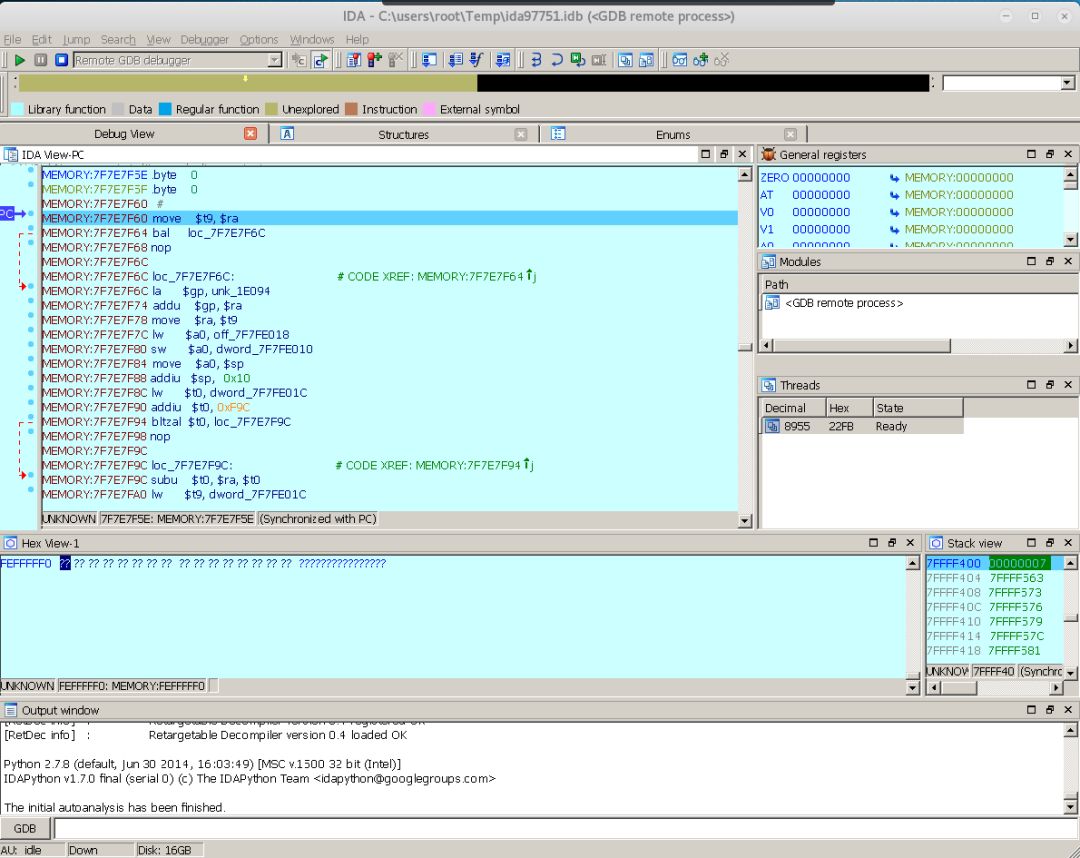The height and width of the screenshot is (858, 1080).
Task: Select the move $t9, $ra instruction line
Action: click(389, 218)
